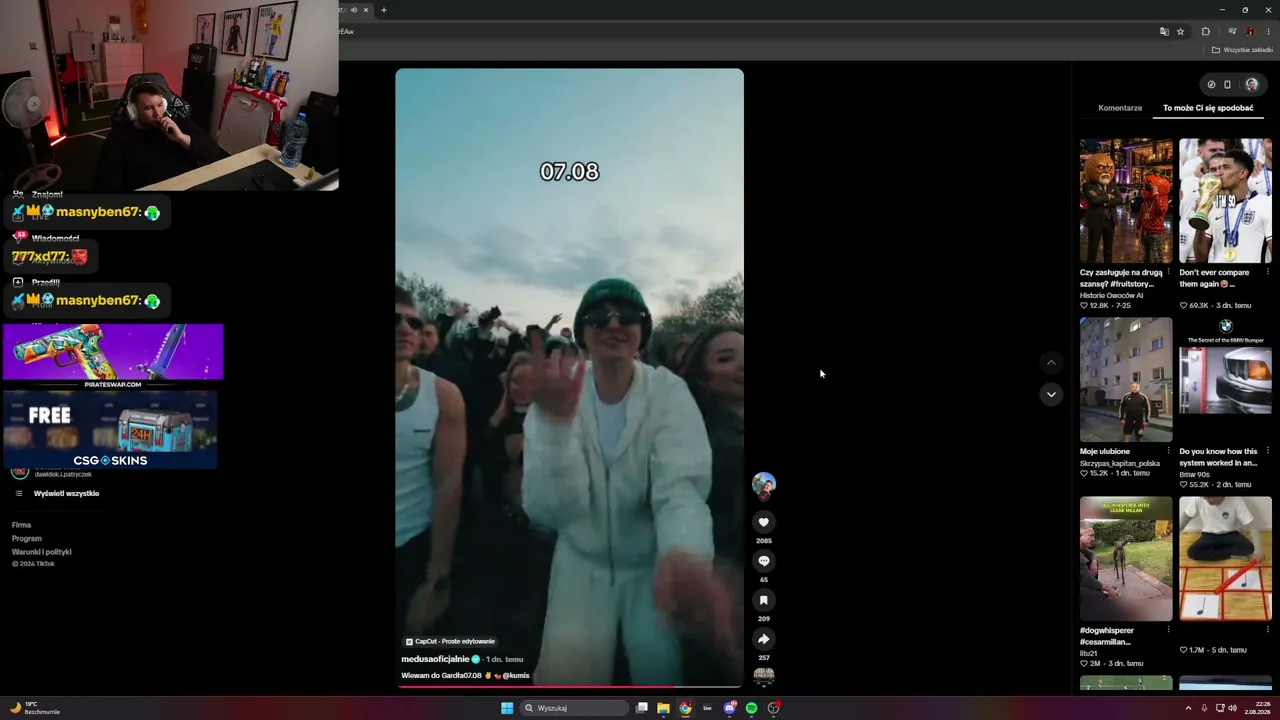This screenshot has height=720, width=1280.
Task: Open the BMW bumper video thumbnail
Action: coord(1225,380)
